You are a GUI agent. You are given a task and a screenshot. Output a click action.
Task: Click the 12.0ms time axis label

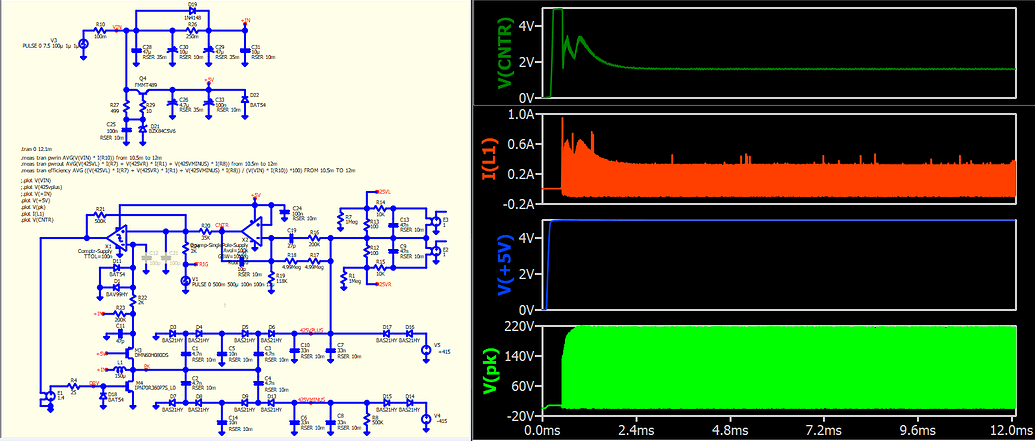click(1013, 429)
